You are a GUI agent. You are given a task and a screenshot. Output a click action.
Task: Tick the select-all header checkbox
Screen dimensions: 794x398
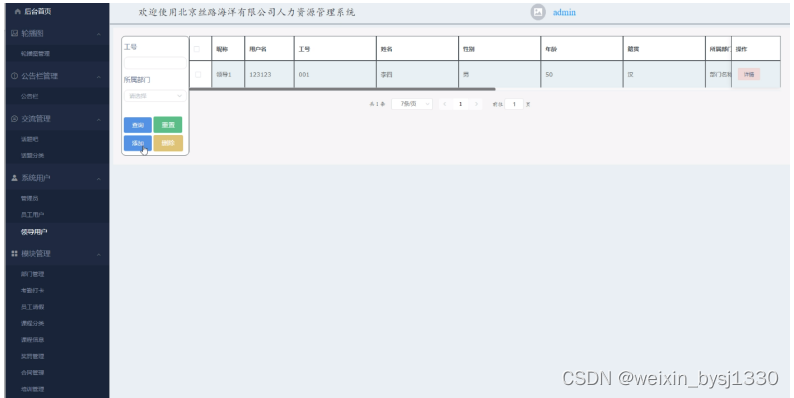coord(197,49)
